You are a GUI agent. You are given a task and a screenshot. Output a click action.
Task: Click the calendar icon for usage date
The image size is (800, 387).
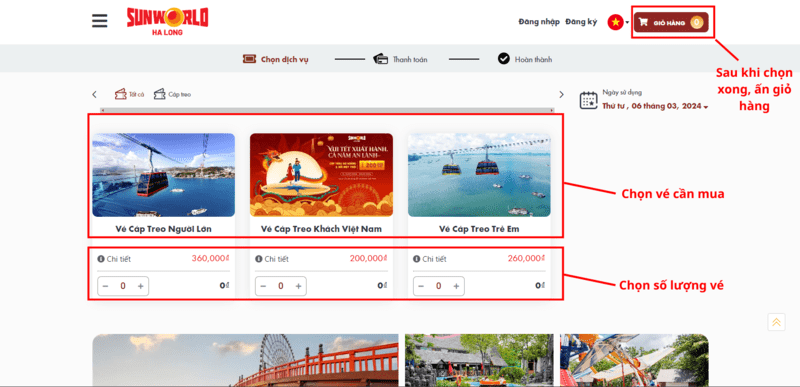click(588, 100)
